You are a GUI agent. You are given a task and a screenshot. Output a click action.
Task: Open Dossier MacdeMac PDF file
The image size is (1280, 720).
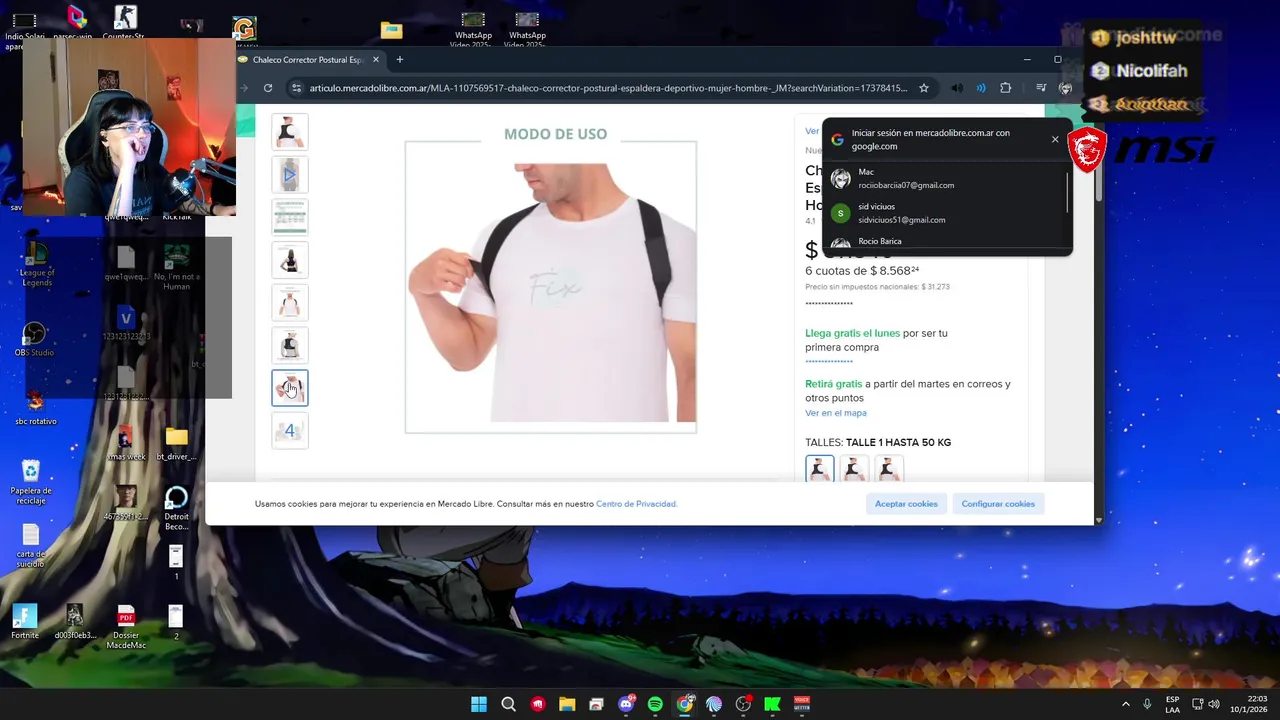126,628
